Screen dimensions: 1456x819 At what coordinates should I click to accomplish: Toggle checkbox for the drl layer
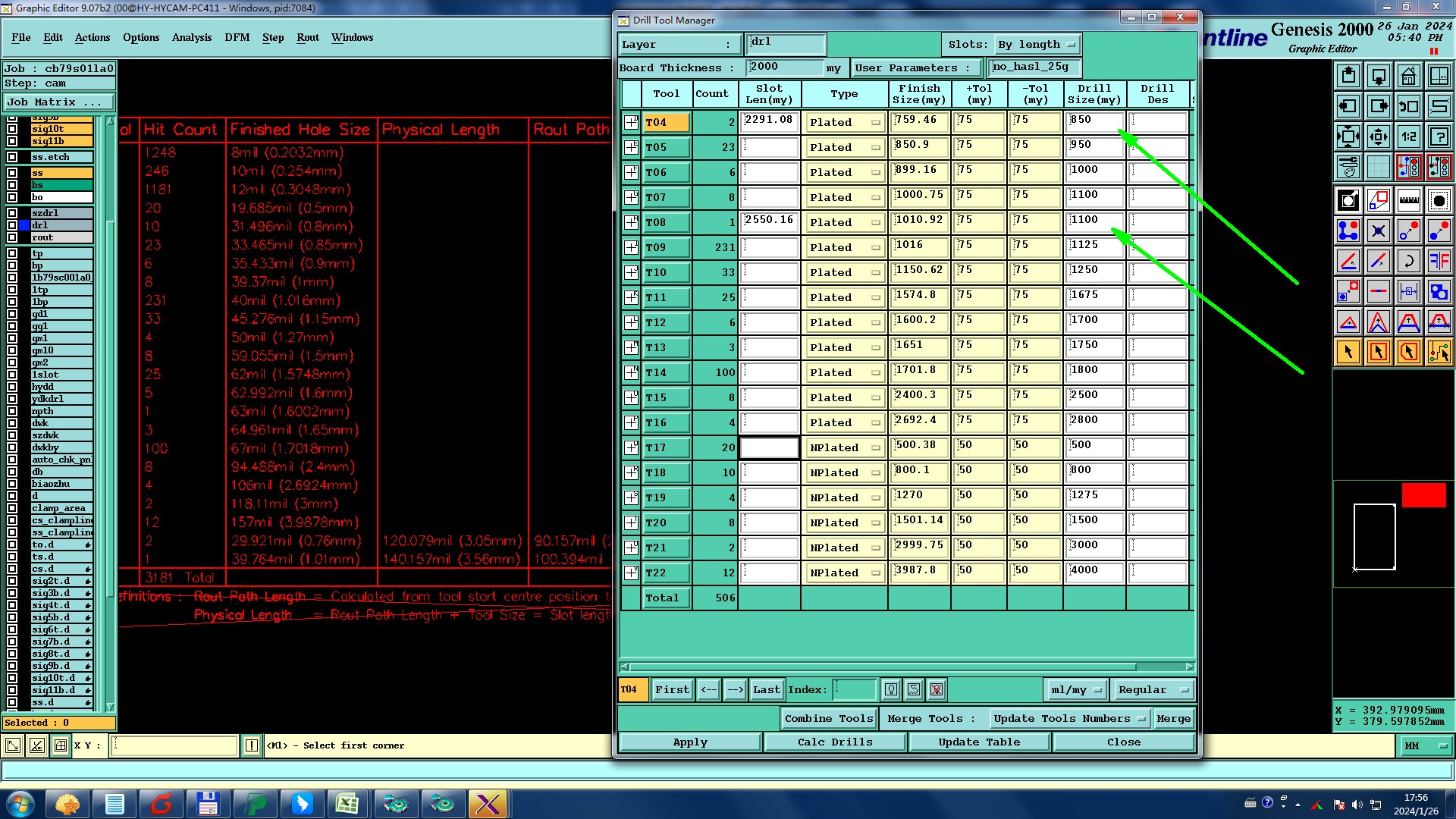click(12, 225)
